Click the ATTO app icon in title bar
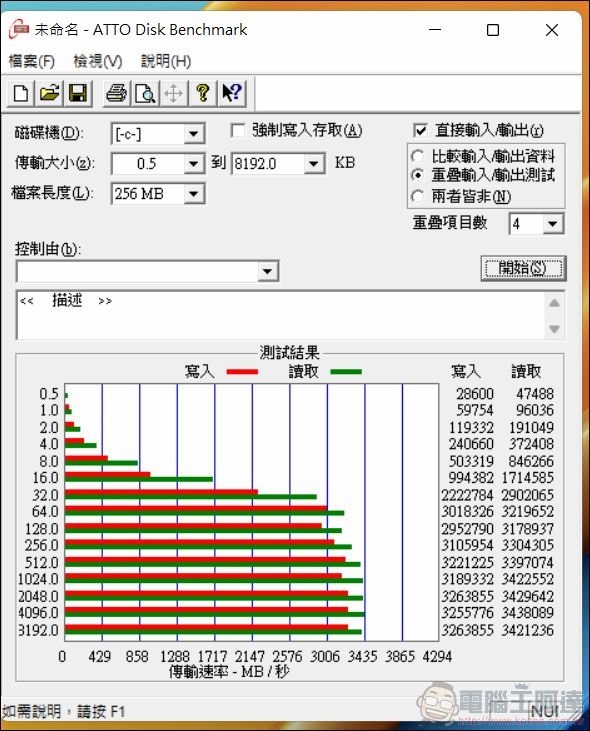The height and width of the screenshot is (731, 590). tap(19, 29)
